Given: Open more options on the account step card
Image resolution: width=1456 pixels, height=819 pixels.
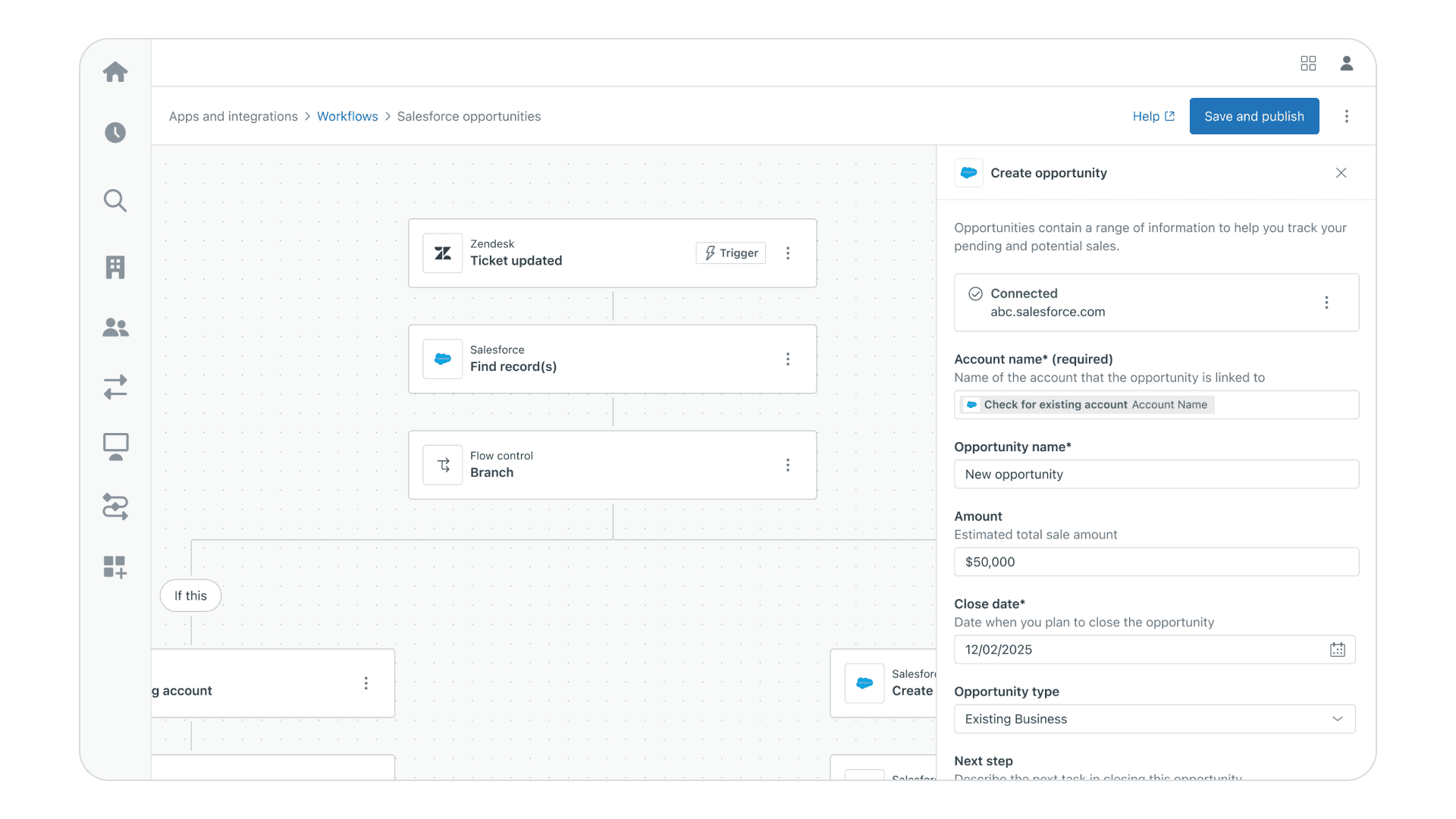Looking at the screenshot, I should [x=366, y=683].
